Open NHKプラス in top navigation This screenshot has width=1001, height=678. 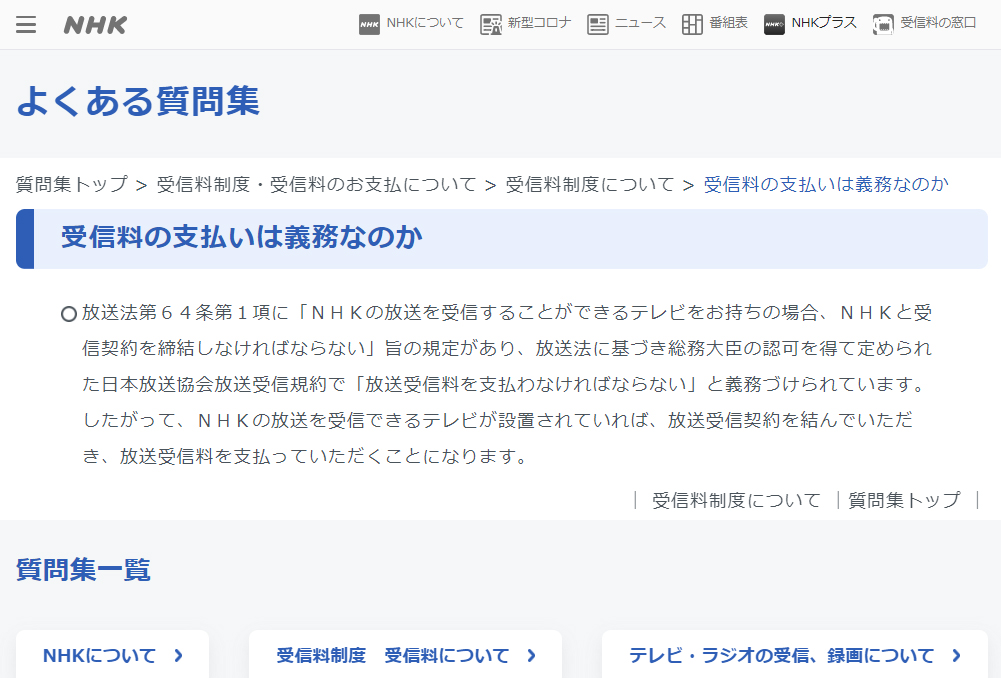(824, 23)
